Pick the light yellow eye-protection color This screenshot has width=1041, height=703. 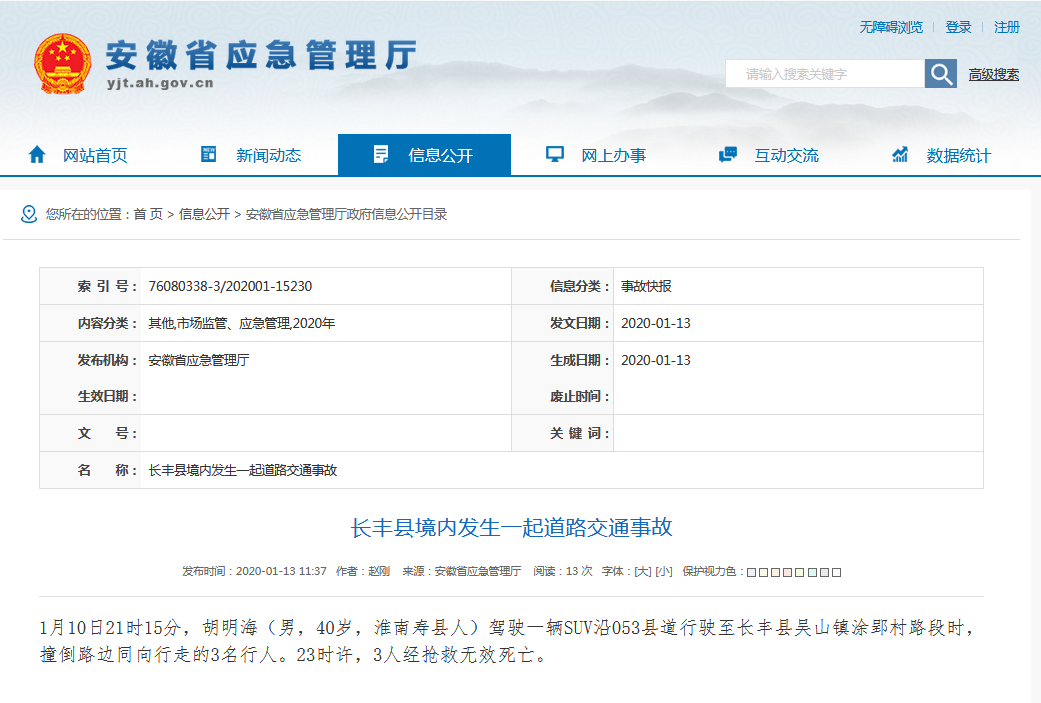pos(763,572)
